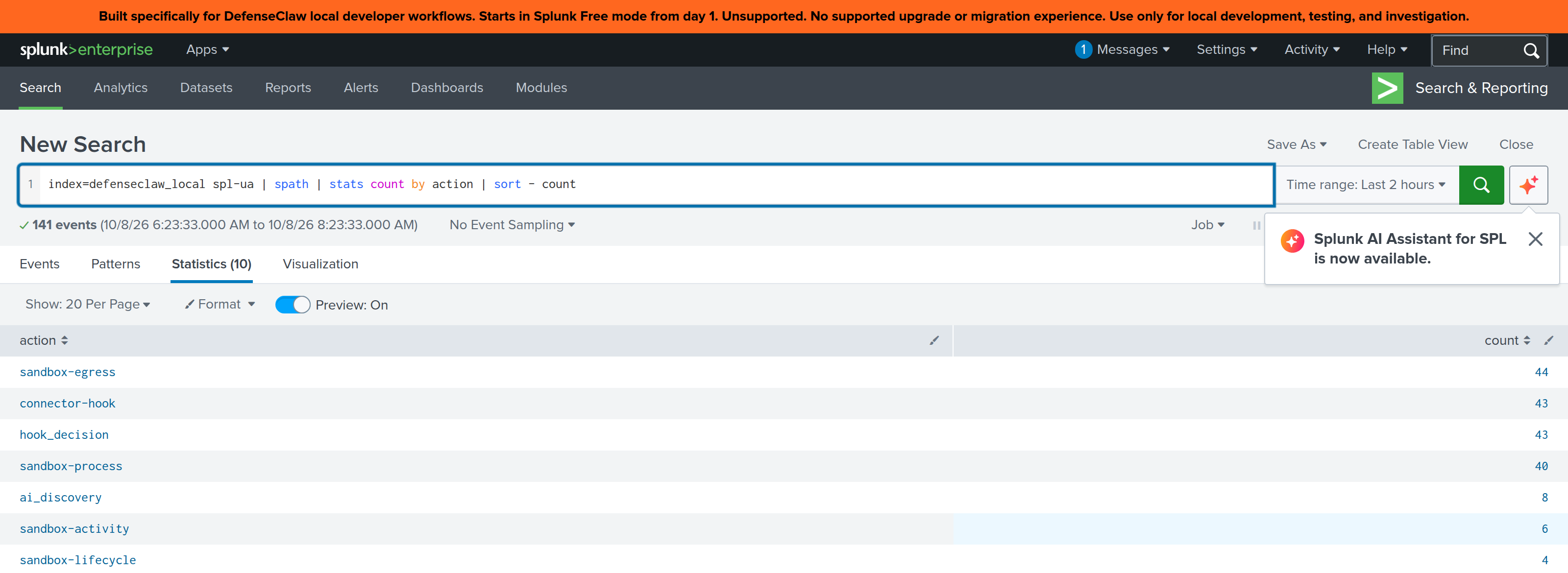Click the Find magnifier icon
Screen dimensions: 1568x573
(x=1531, y=50)
